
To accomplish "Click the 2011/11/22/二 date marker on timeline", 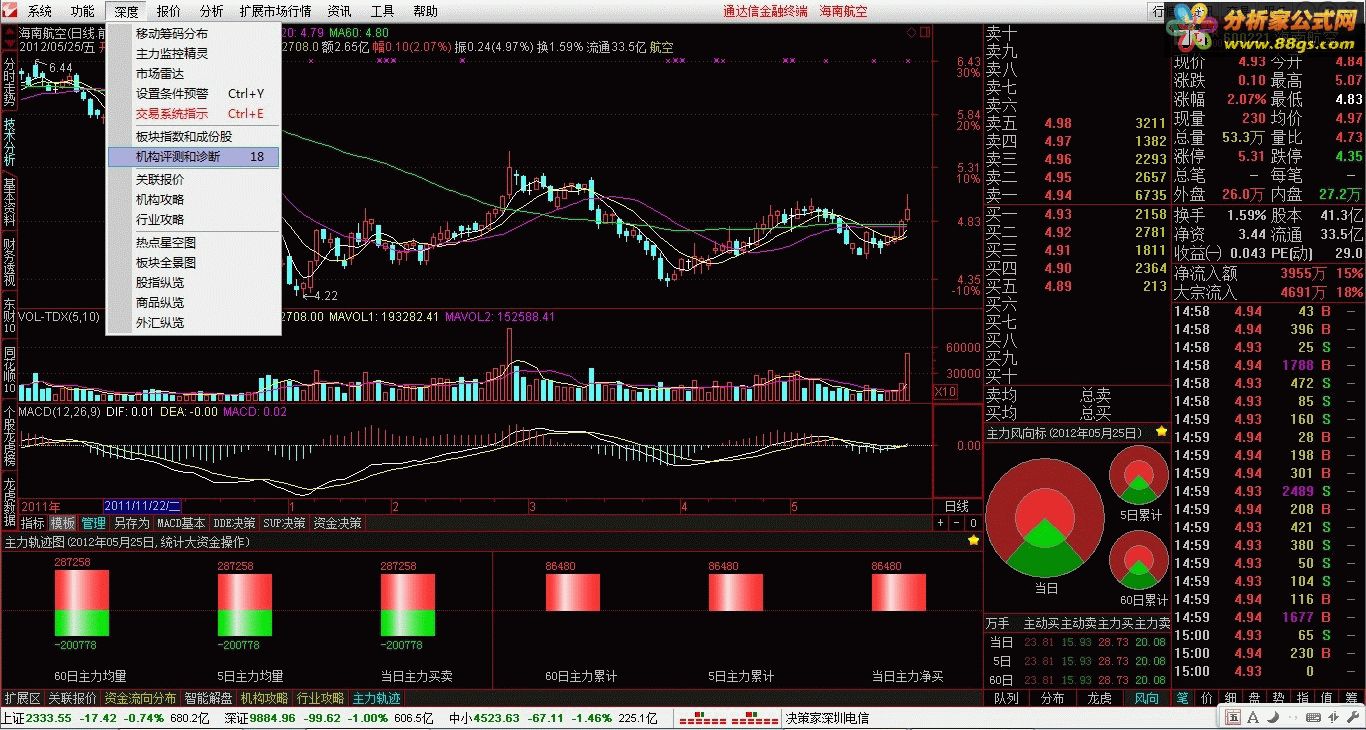I will click(x=142, y=506).
